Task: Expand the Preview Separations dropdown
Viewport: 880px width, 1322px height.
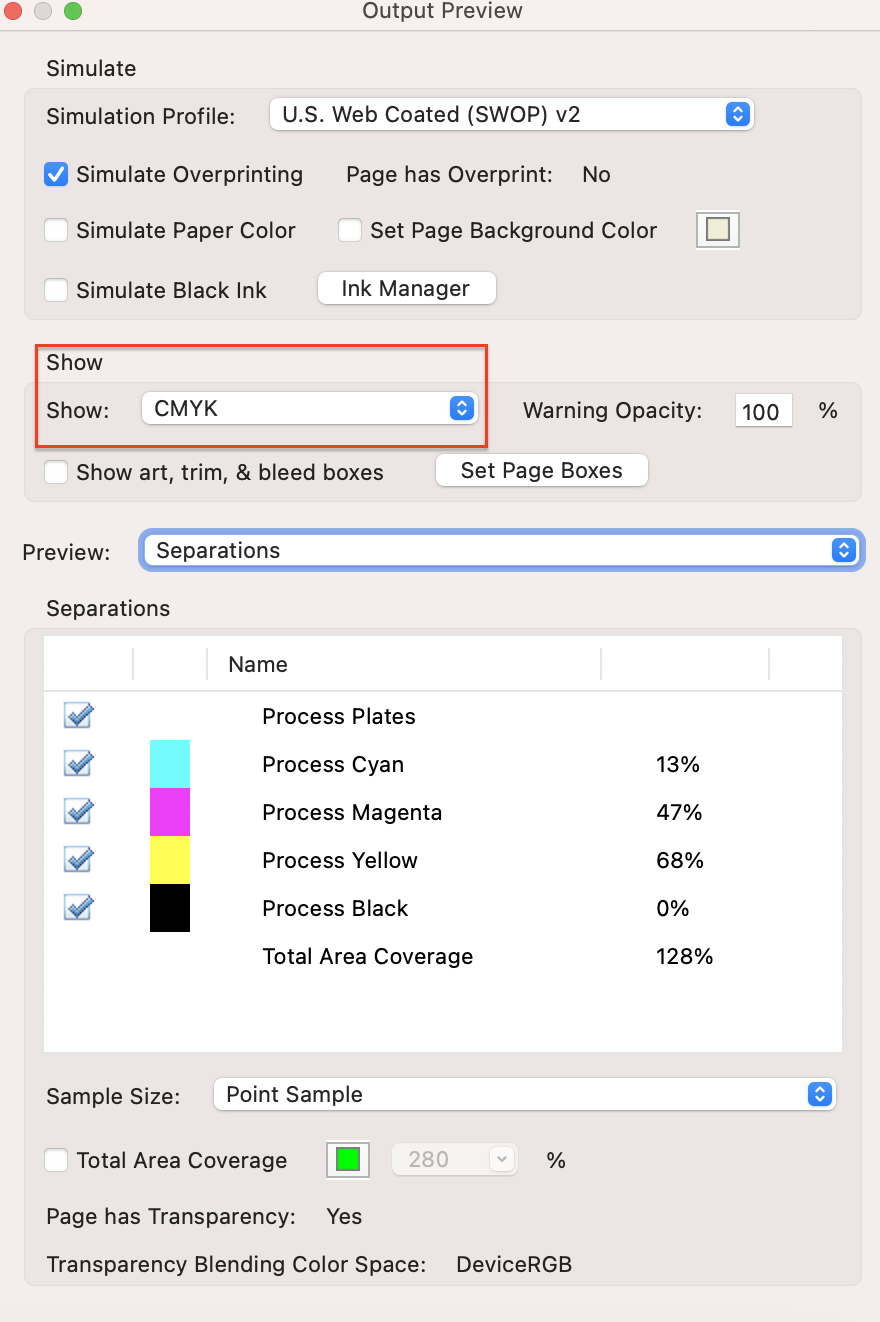Action: (x=501, y=550)
